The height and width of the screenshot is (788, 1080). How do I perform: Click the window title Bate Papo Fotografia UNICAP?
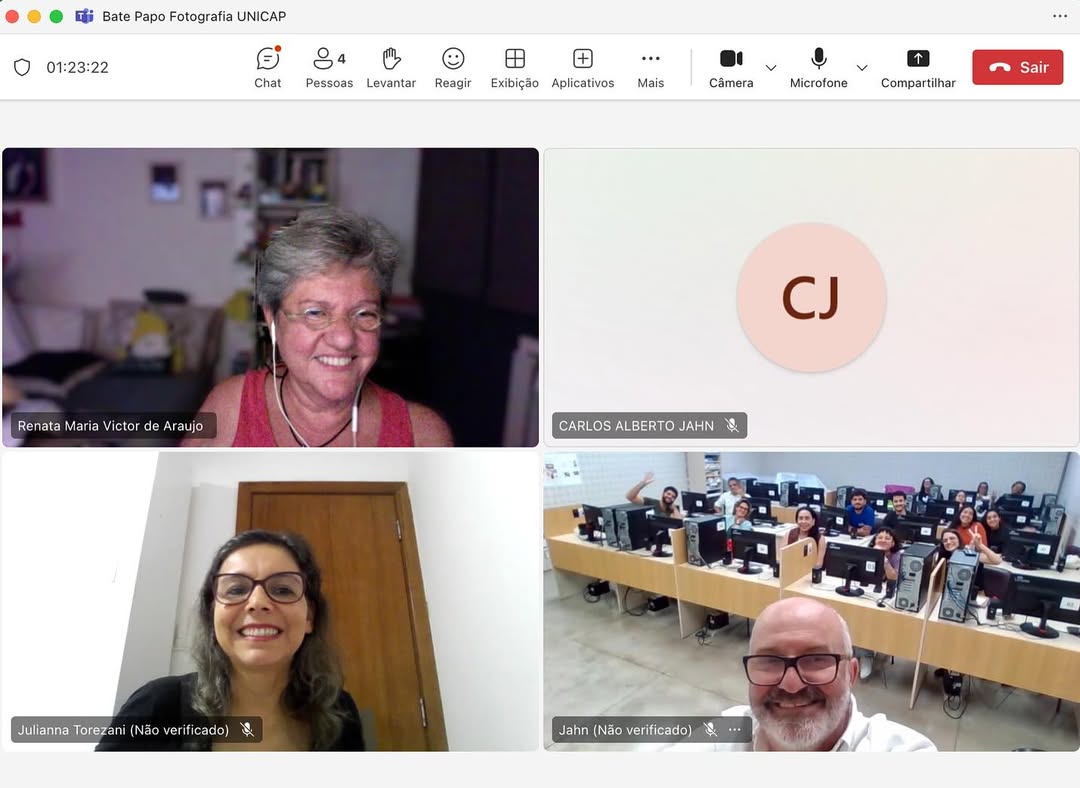click(194, 16)
